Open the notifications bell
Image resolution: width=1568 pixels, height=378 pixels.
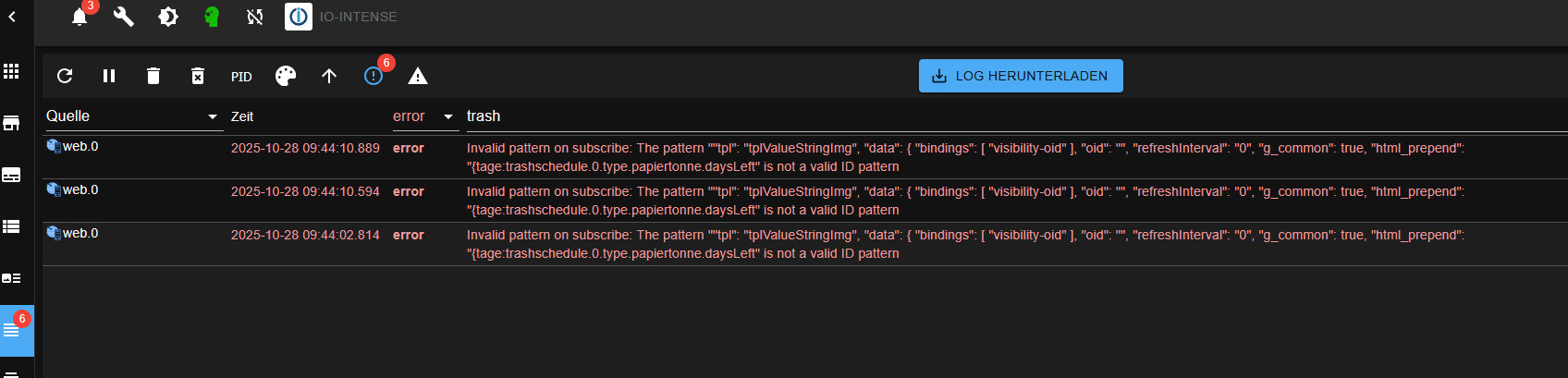(80, 17)
